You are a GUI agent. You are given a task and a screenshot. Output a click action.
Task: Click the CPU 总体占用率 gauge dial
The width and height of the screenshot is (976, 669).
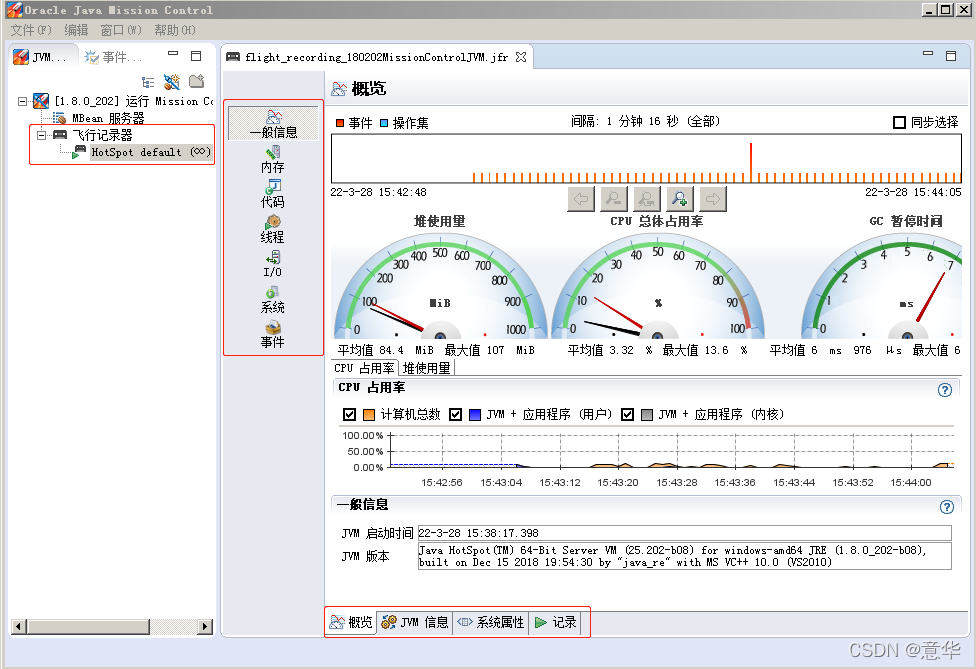click(657, 286)
